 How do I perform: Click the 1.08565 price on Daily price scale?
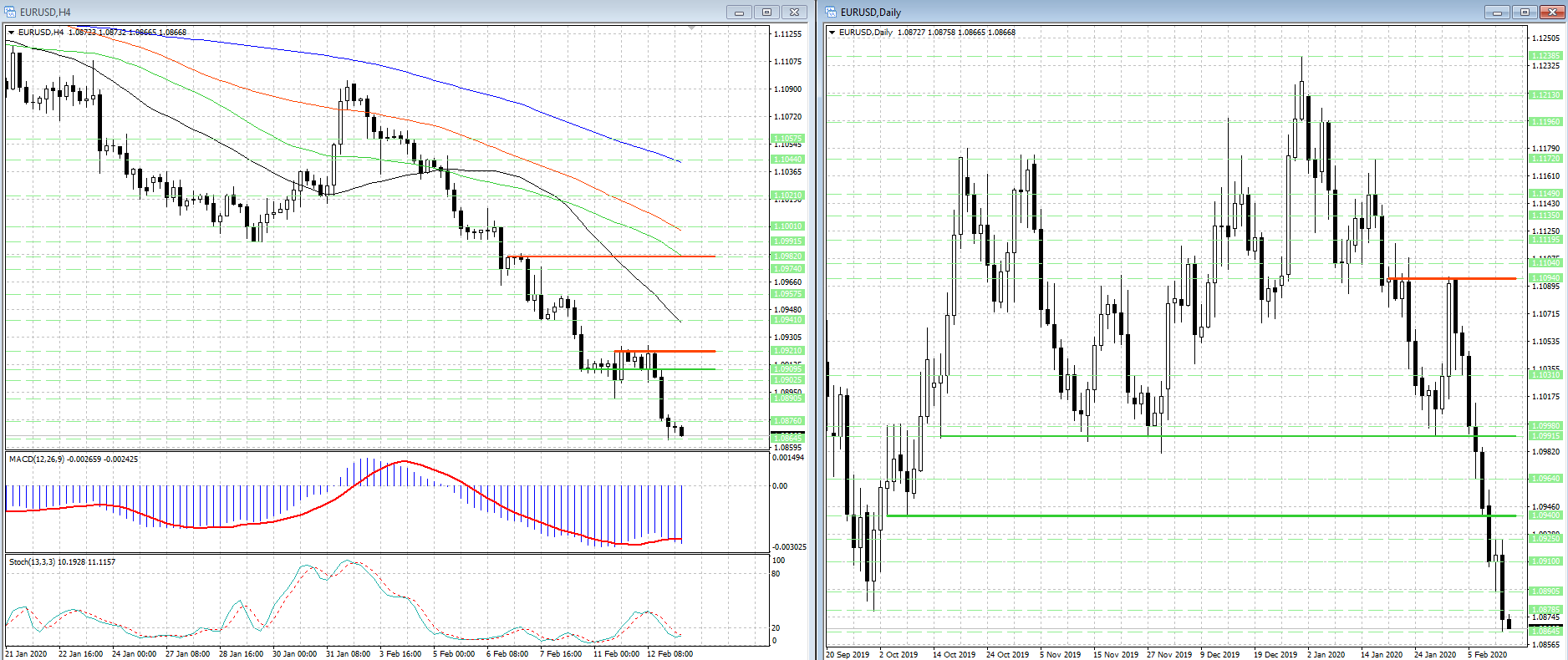point(1545,645)
